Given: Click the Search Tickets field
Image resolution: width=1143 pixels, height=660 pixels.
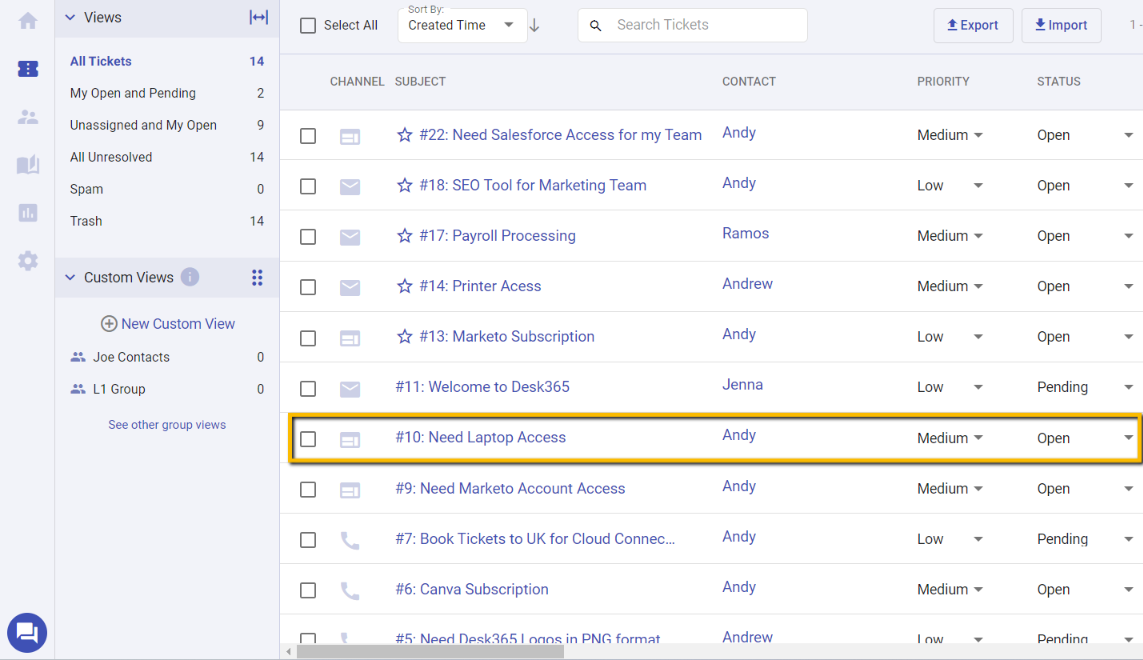Looking at the screenshot, I should click(692, 25).
